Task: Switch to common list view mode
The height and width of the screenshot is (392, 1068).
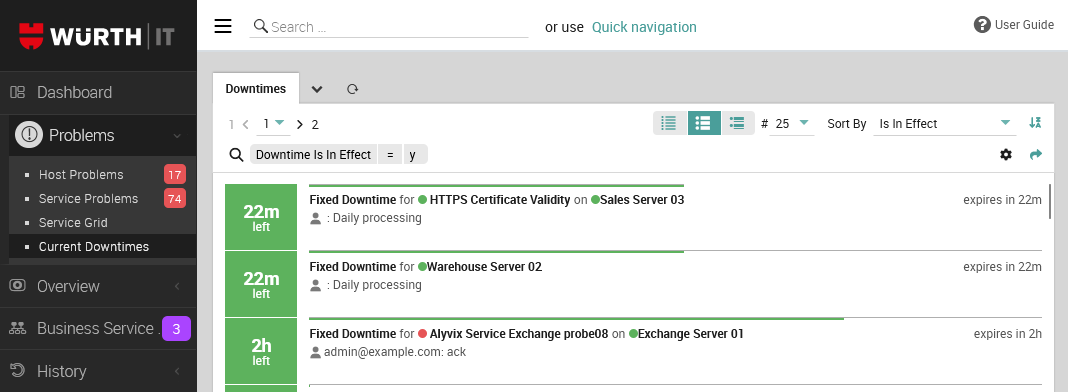Action: click(x=704, y=123)
